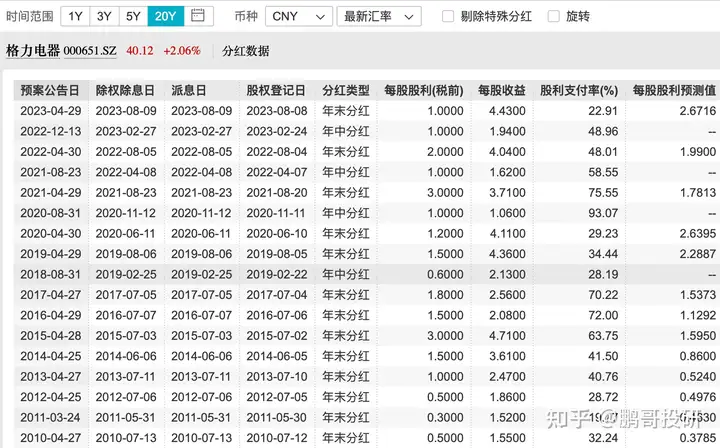Select announcement date 2020-08-31
720x448 pixels.
coord(51,213)
